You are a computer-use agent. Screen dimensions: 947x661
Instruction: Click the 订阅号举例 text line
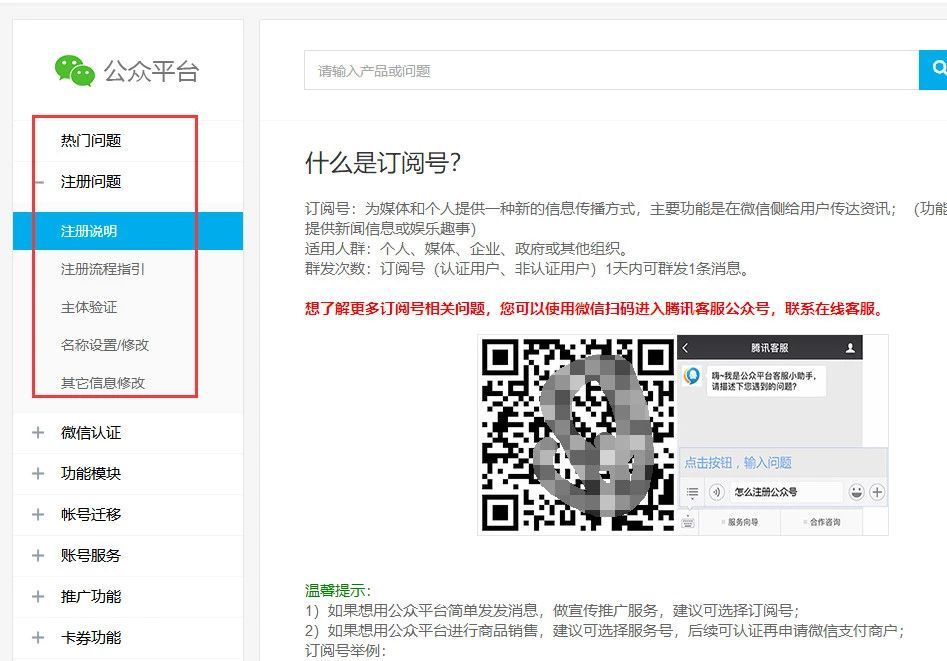coord(345,651)
